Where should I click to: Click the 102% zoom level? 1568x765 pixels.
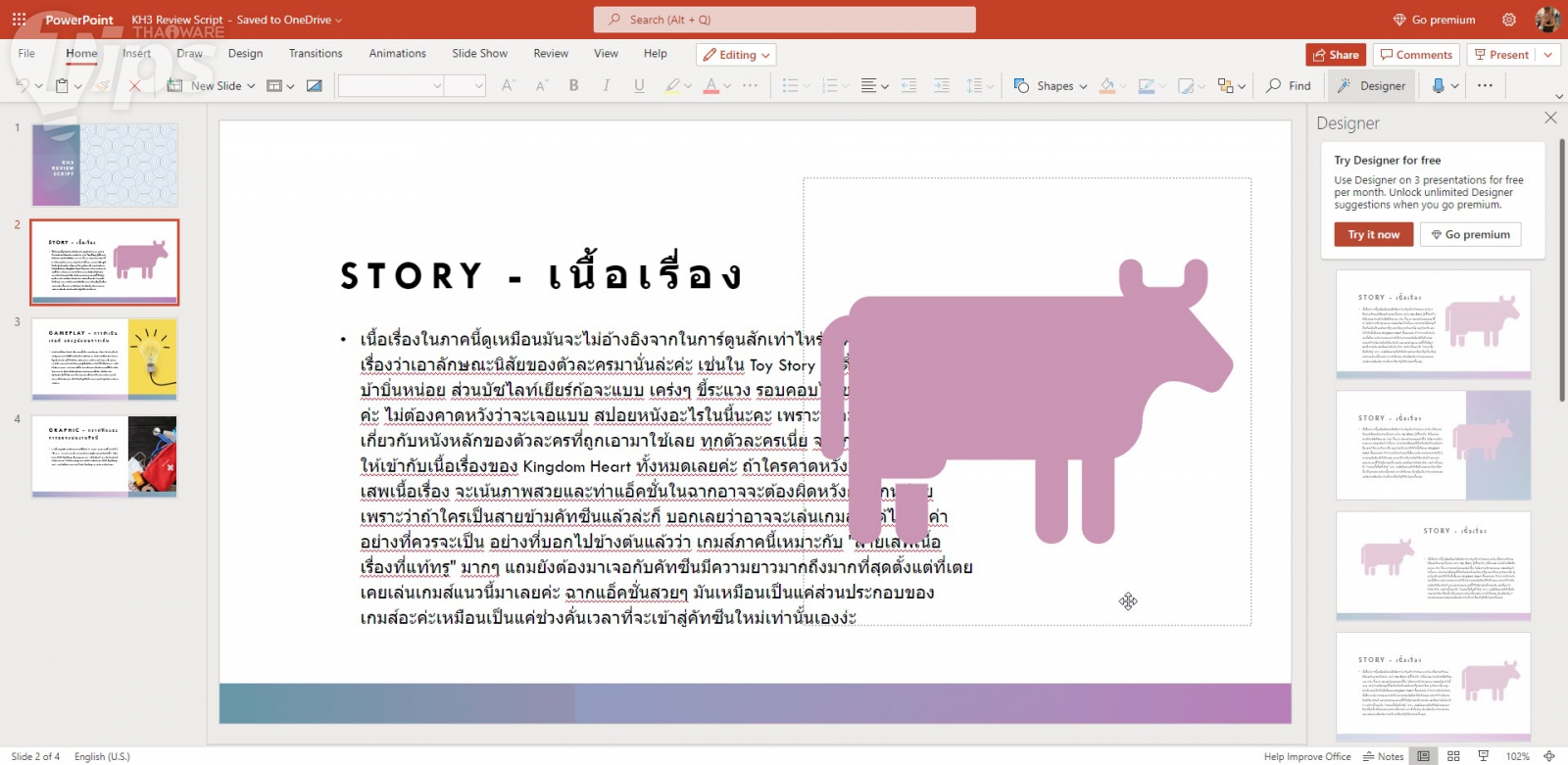(1517, 756)
